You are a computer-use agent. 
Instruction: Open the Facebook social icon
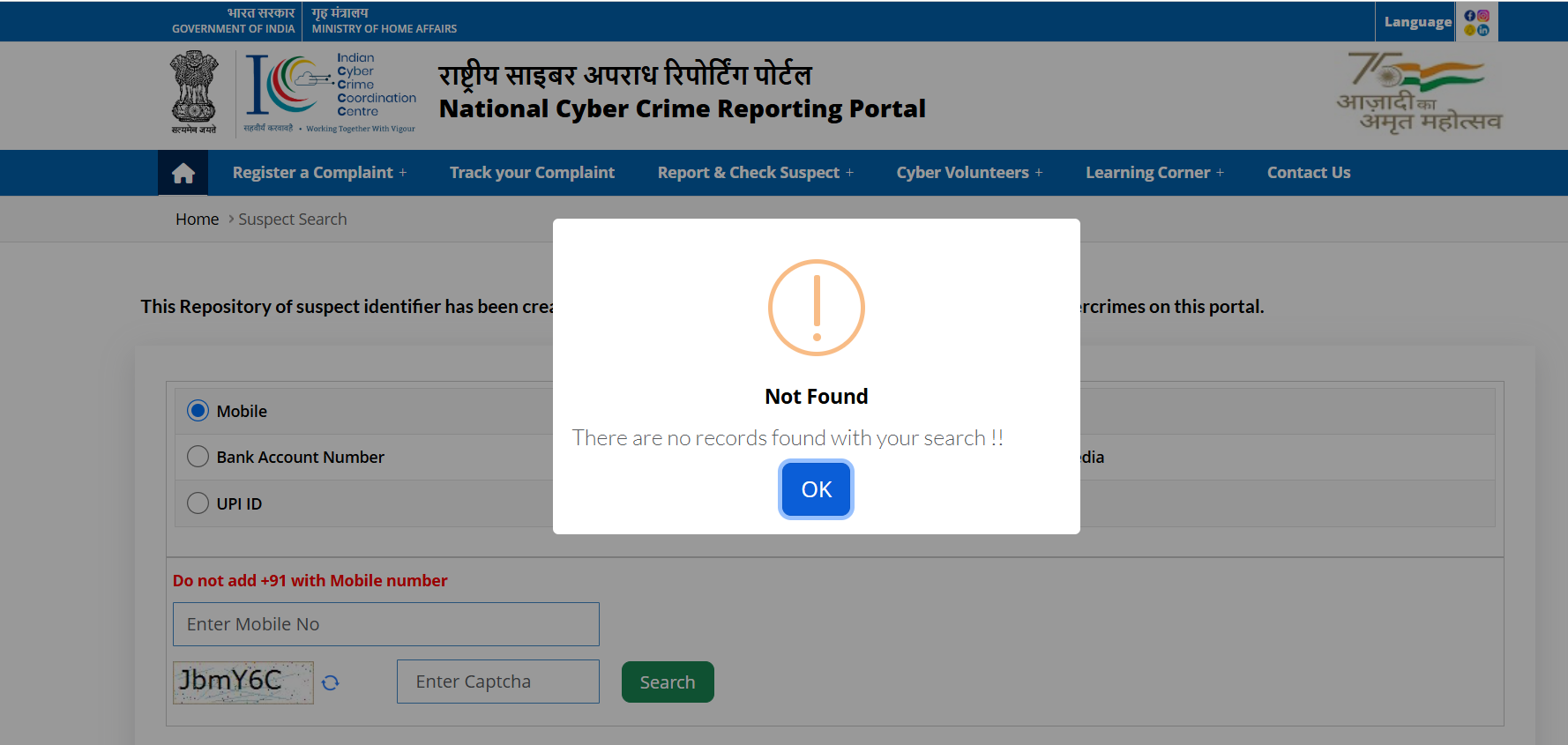pos(1470,16)
